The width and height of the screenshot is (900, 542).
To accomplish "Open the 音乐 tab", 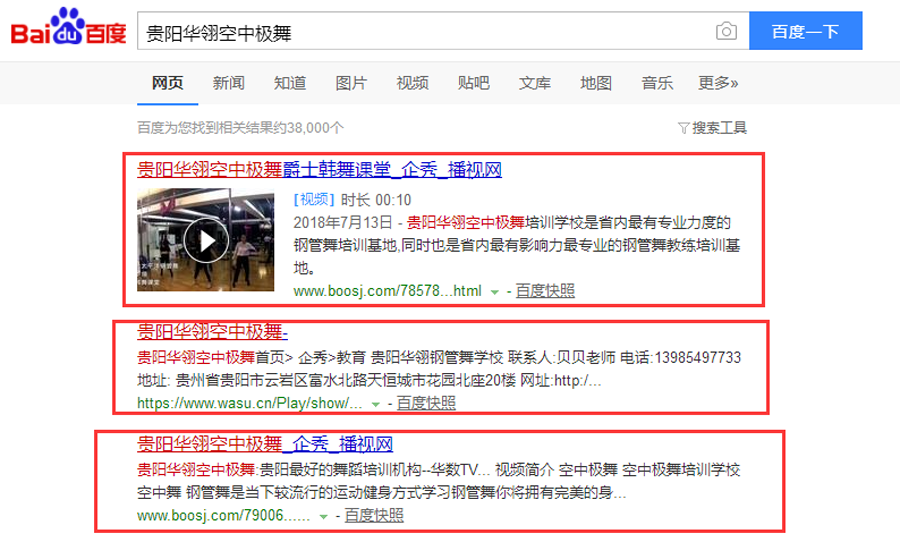I will [657, 83].
